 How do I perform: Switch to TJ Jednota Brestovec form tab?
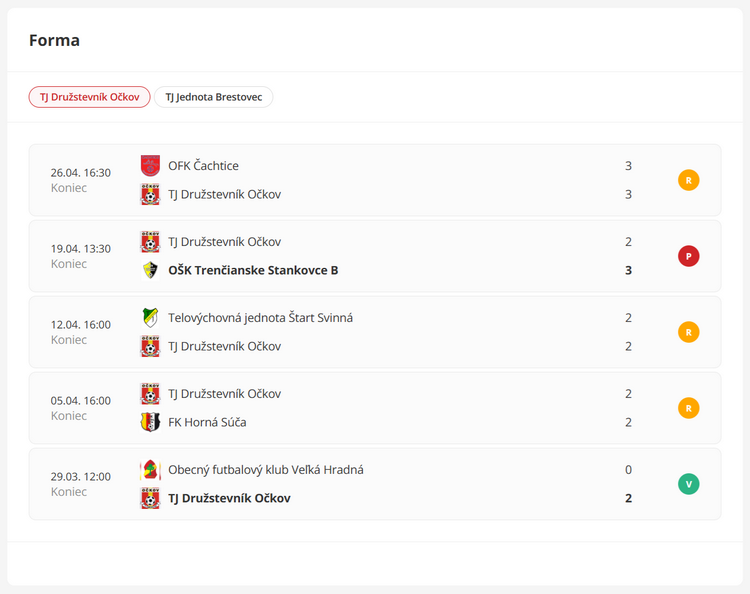click(213, 97)
